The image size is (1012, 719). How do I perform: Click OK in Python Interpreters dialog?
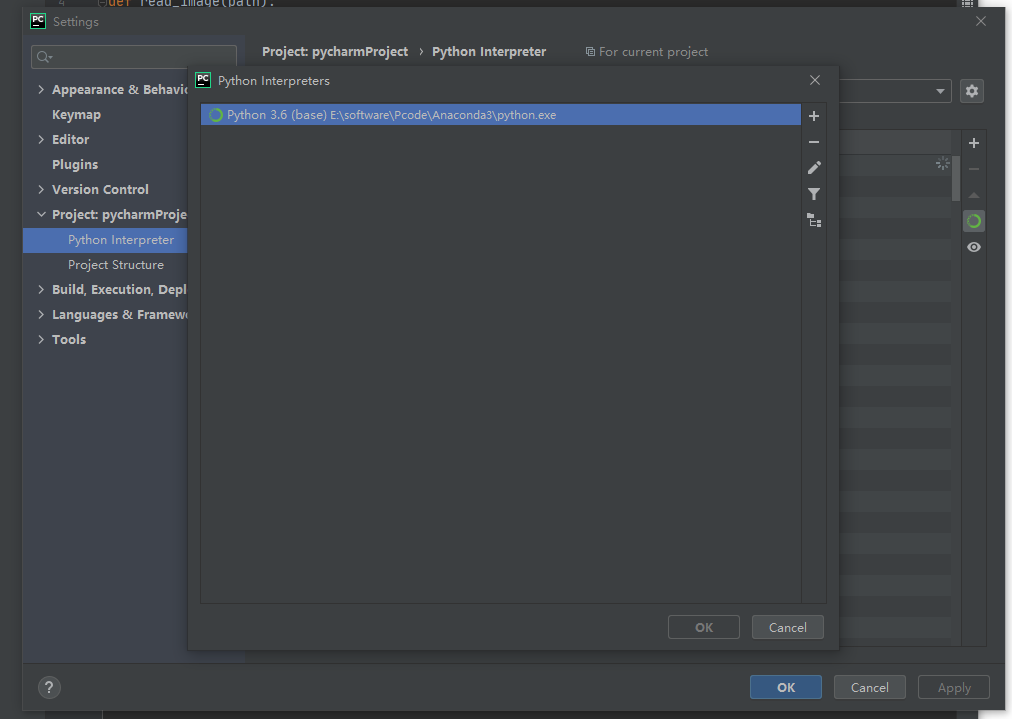coord(703,627)
